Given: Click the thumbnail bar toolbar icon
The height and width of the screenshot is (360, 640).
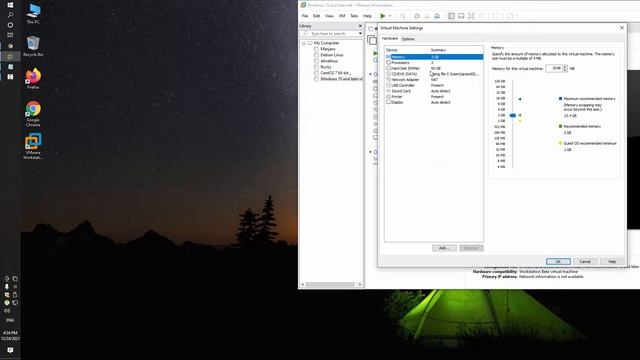Looking at the screenshot, I should point(461,16).
